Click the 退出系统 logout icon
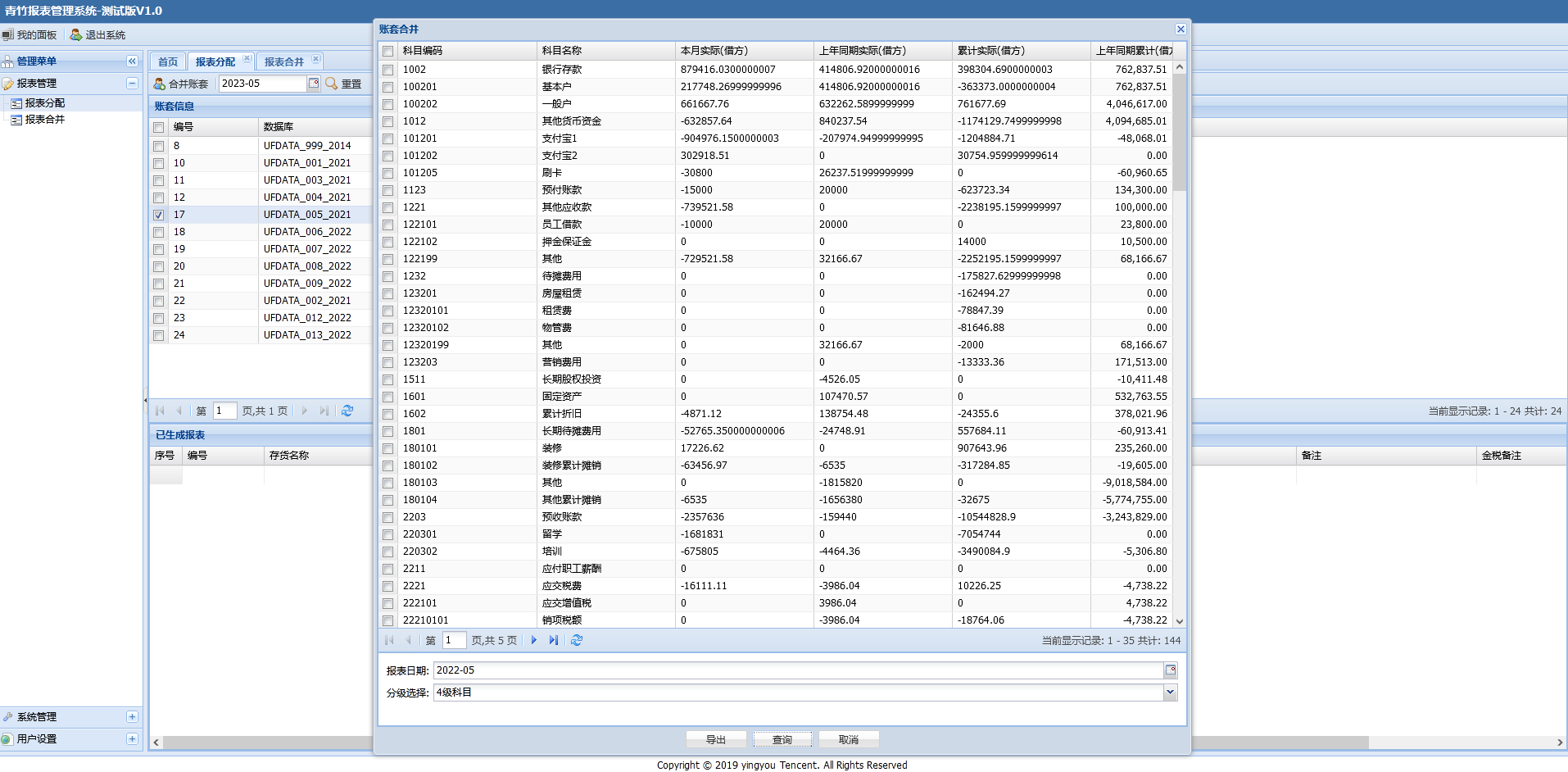This screenshot has width=1568, height=772. point(76,35)
